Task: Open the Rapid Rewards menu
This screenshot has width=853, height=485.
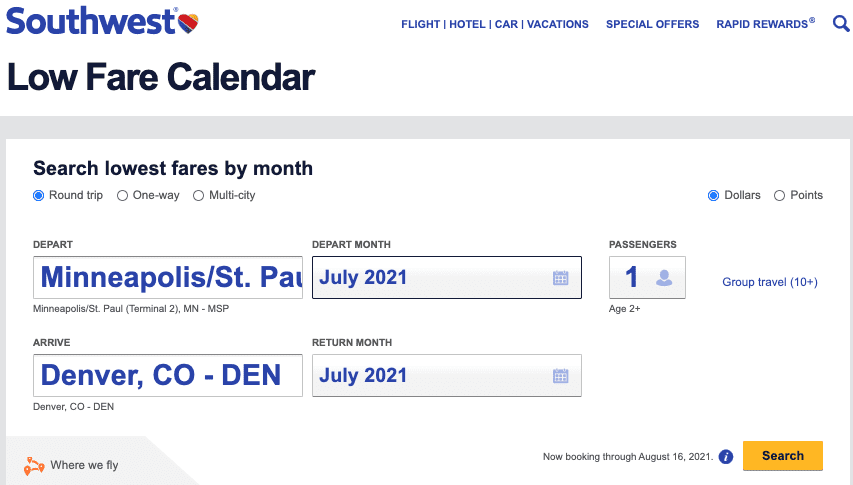Action: tap(765, 24)
